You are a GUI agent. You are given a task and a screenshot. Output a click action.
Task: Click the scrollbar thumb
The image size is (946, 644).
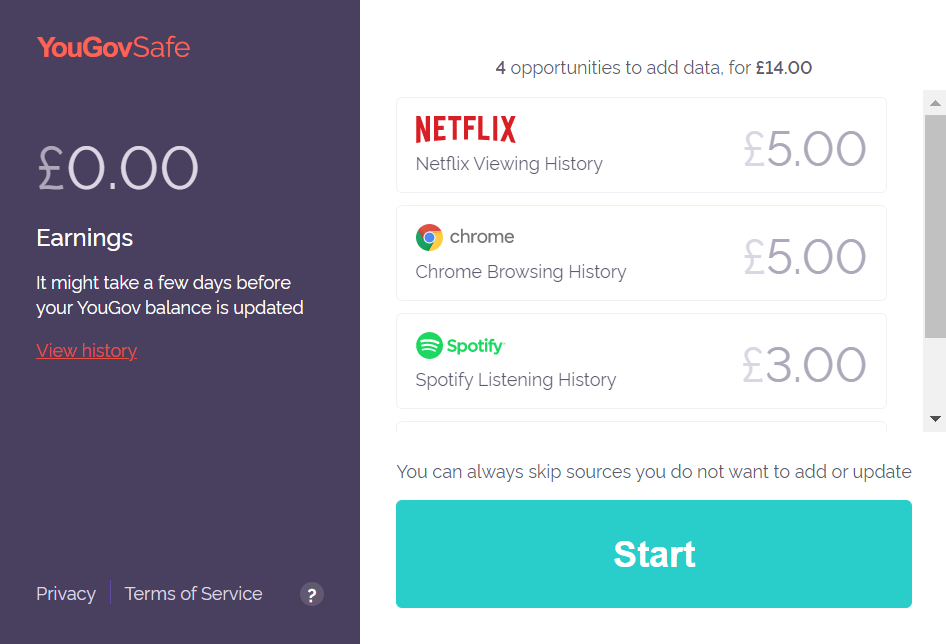pyautogui.click(x=933, y=220)
